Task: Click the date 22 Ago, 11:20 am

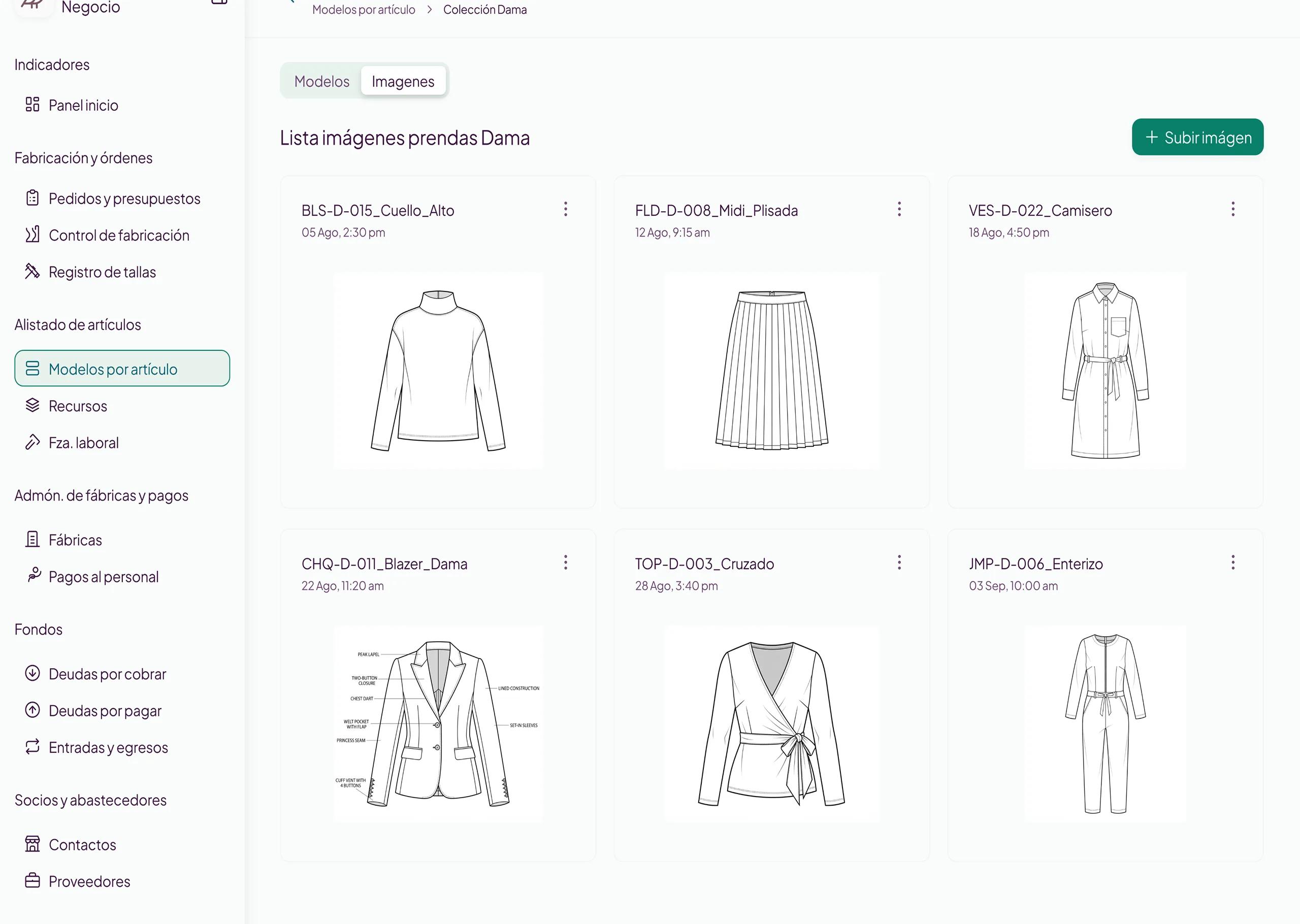Action: [342, 586]
